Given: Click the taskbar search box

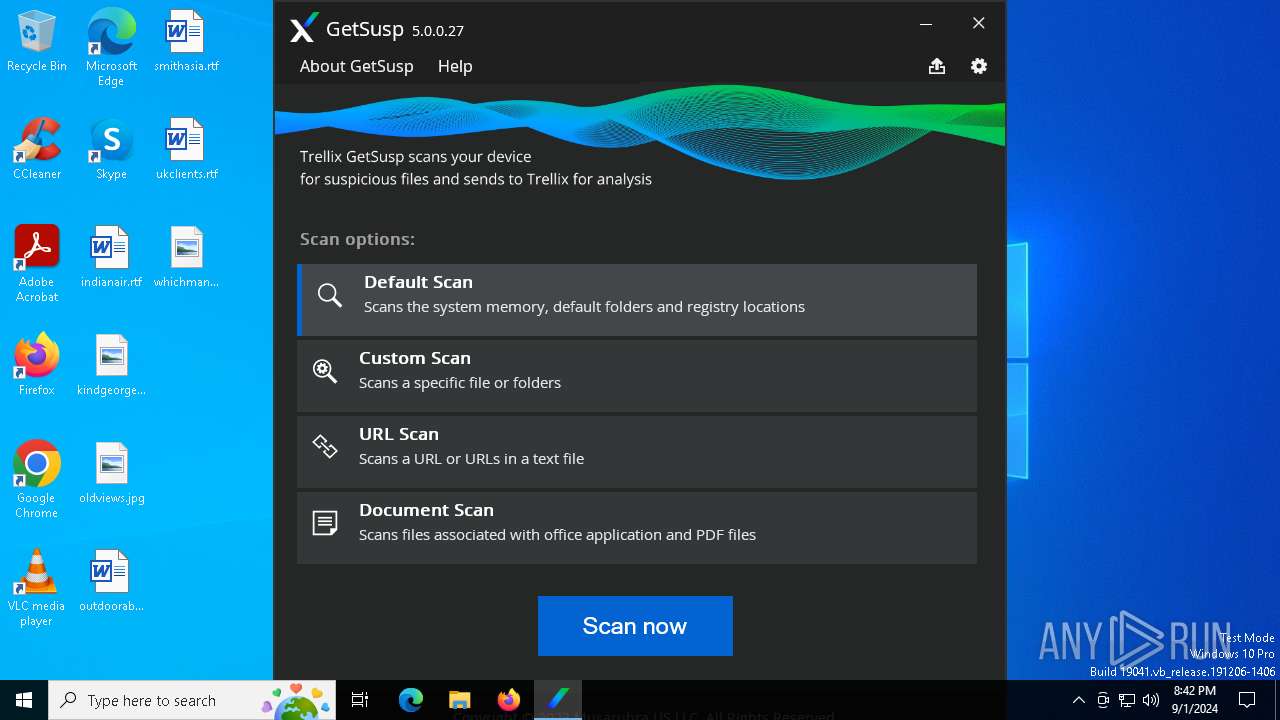Looking at the screenshot, I should point(192,700).
